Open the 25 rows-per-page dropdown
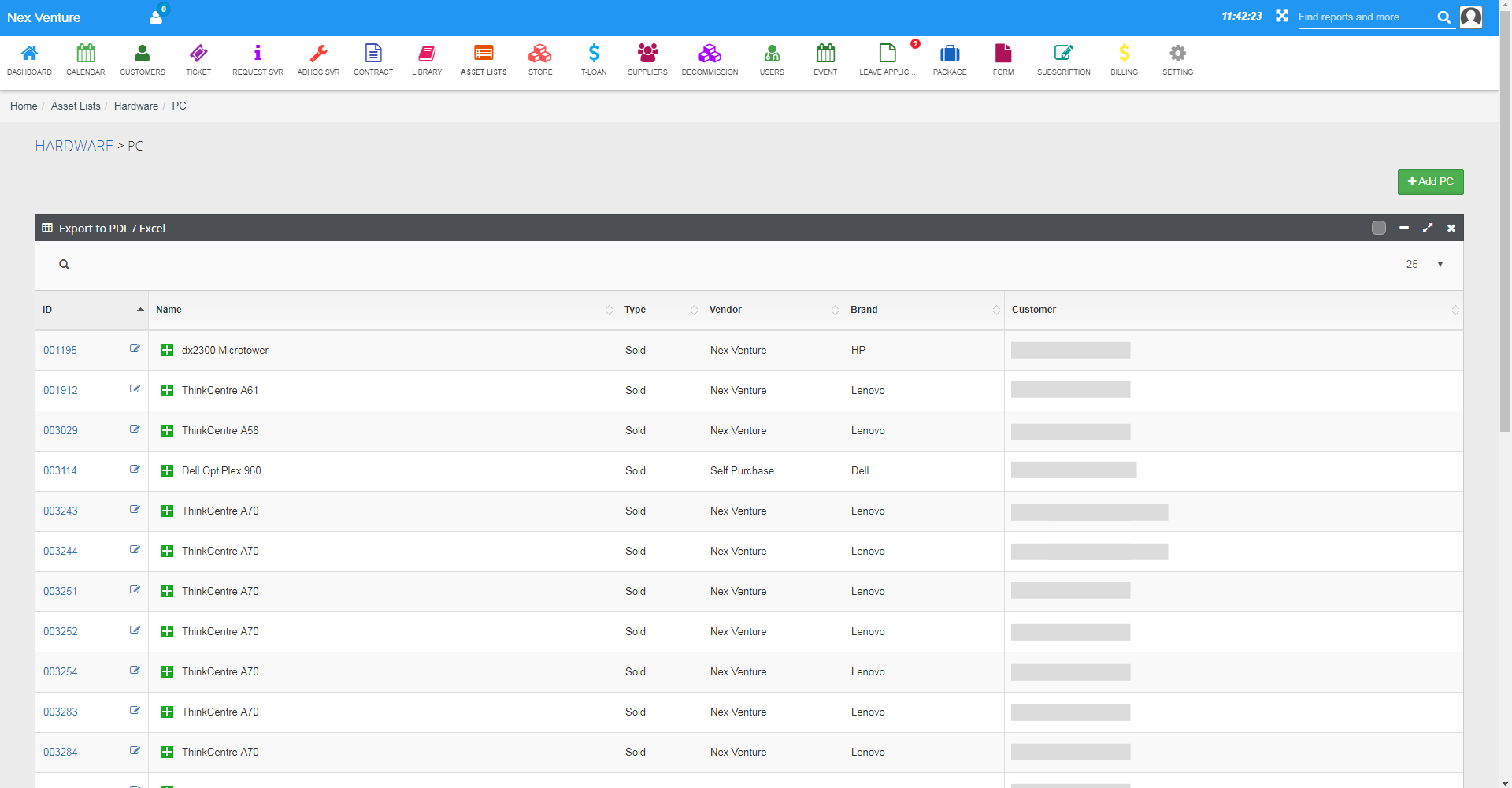 pyautogui.click(x=1425, y=265)
